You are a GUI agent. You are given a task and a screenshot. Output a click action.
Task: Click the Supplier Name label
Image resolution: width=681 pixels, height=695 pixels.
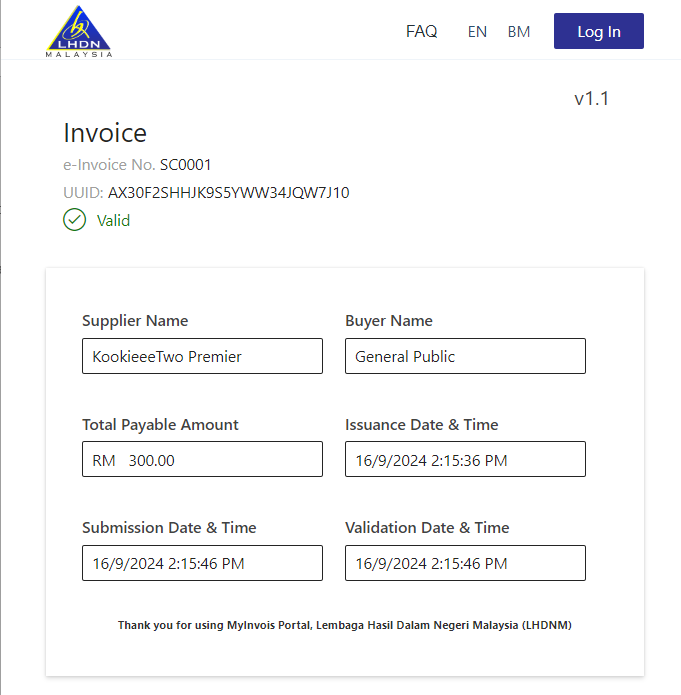(x=135, y=321)
